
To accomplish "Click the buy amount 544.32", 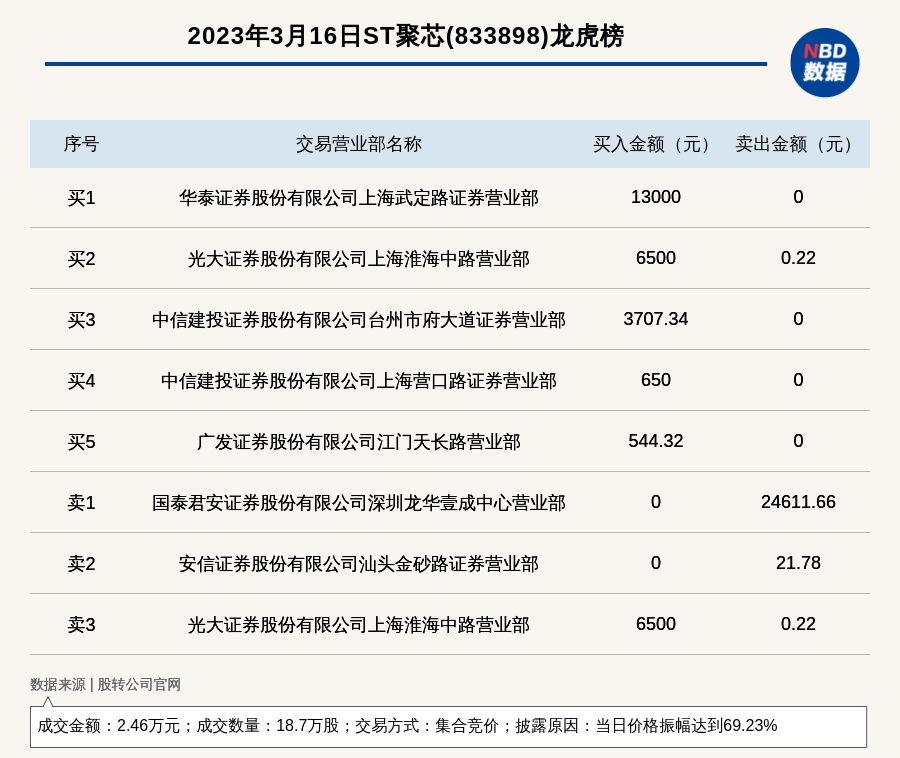I will pos(655,441).
